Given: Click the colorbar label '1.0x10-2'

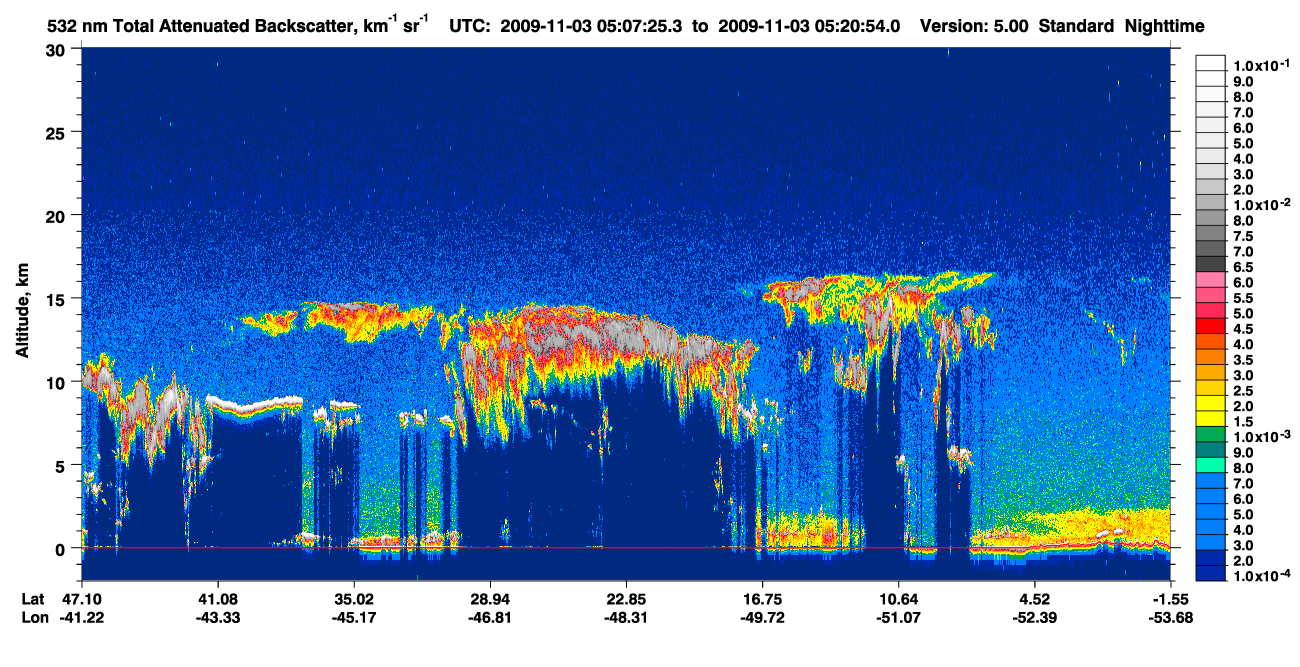Looking at the screenshot, I should 1260,205.
